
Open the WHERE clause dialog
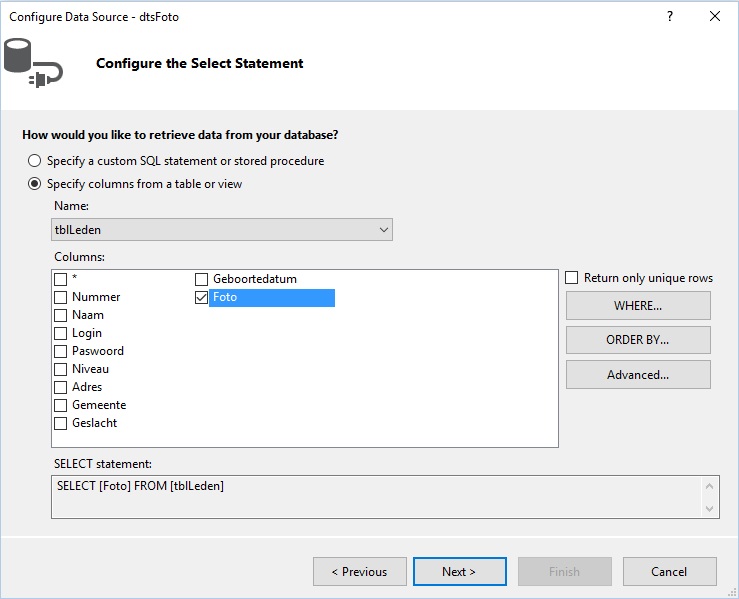tap(638, 305)
